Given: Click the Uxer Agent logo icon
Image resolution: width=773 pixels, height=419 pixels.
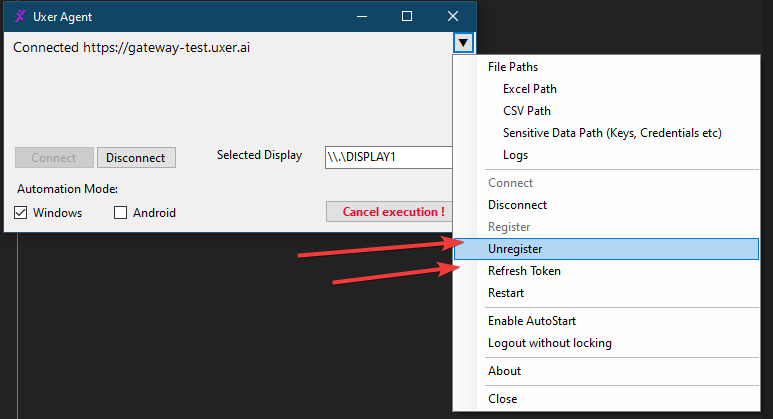Looking at the screenshot, I should 20,16.
